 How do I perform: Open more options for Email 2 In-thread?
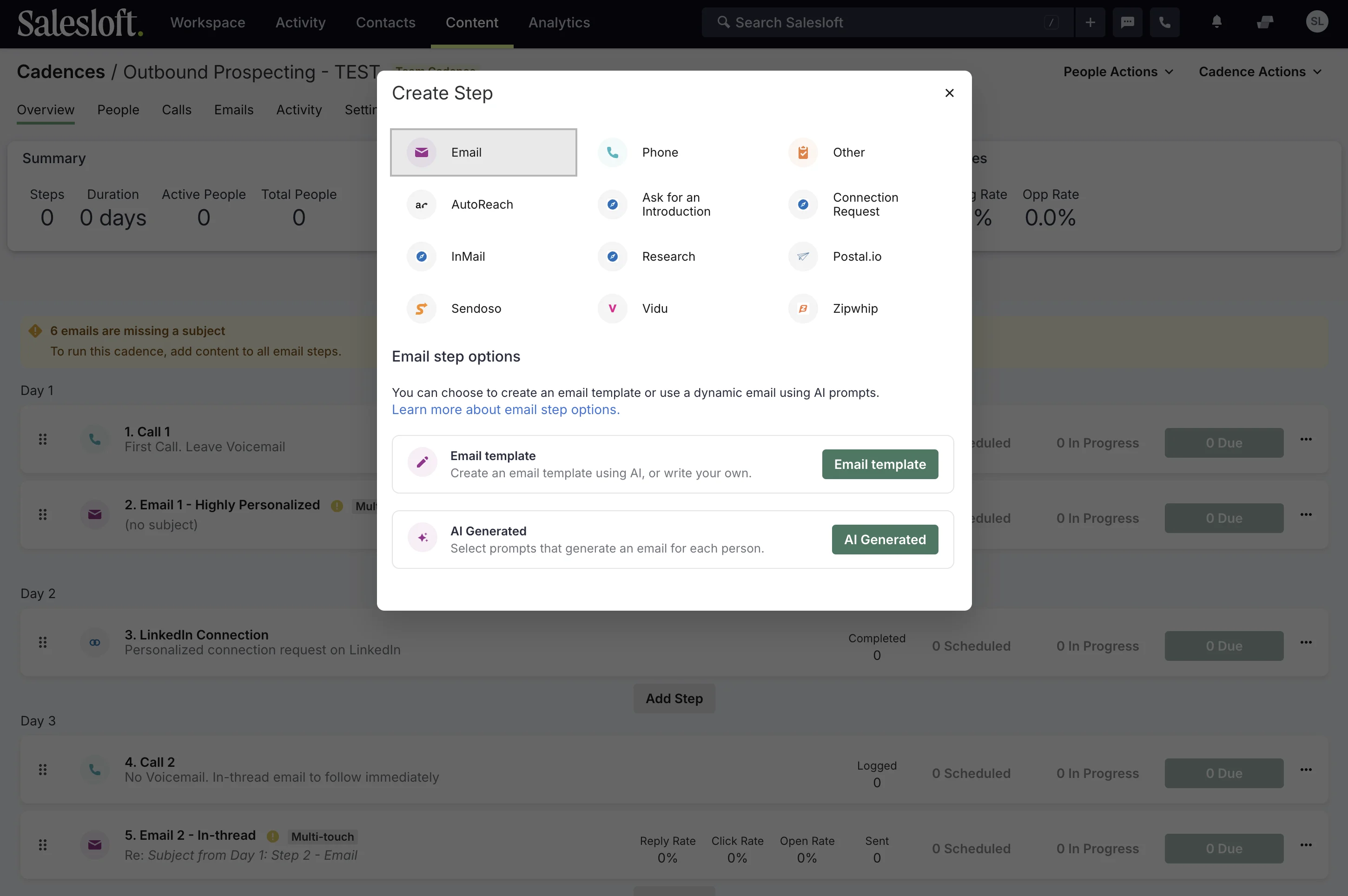[1306, 845]
